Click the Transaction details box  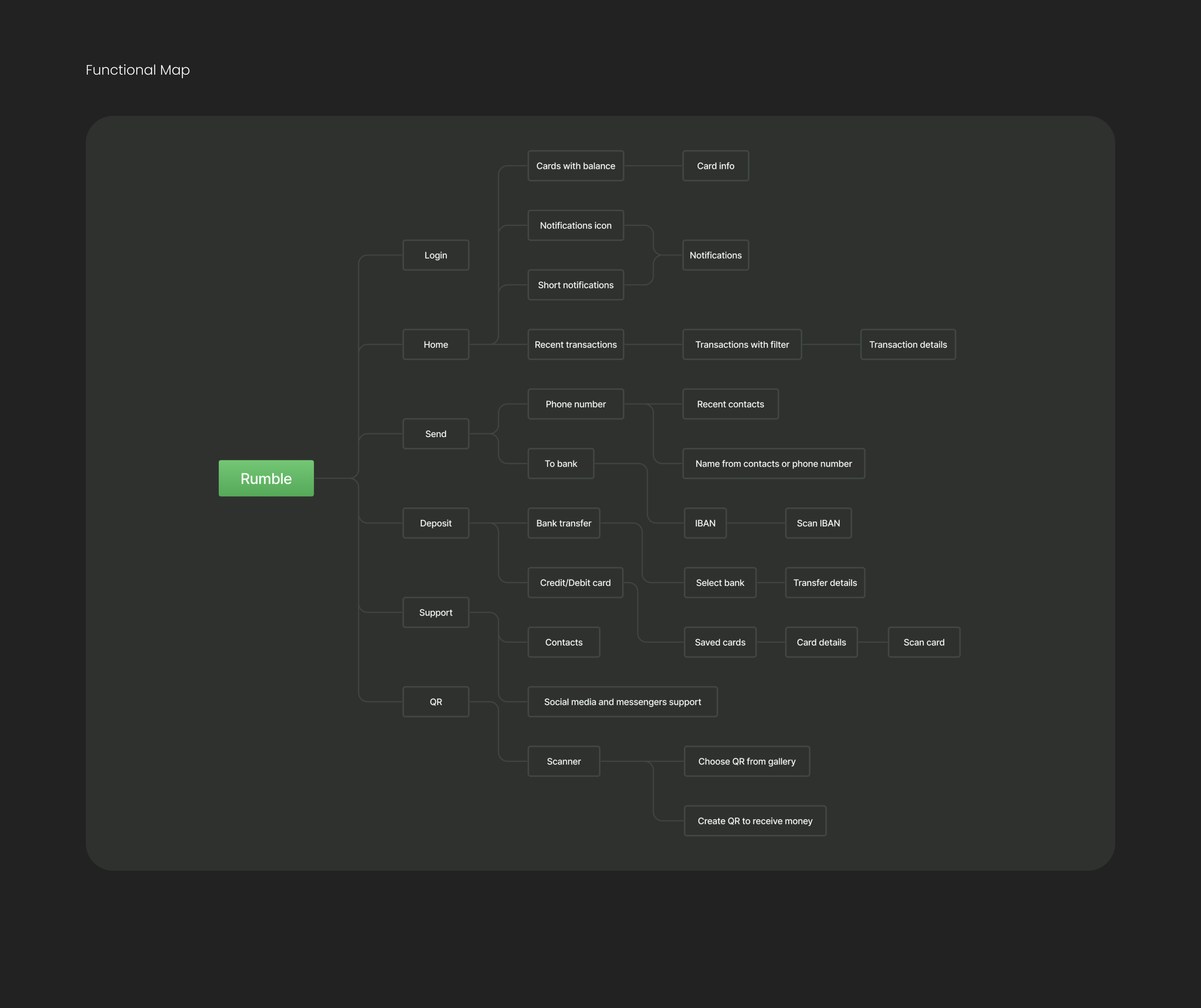coord(908,344)
